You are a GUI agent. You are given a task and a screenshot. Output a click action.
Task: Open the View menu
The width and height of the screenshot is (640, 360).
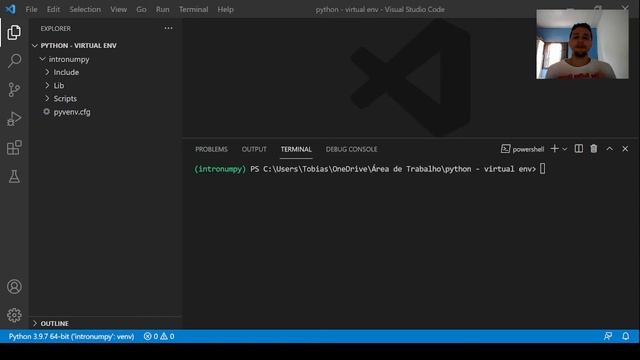[118, 9]
